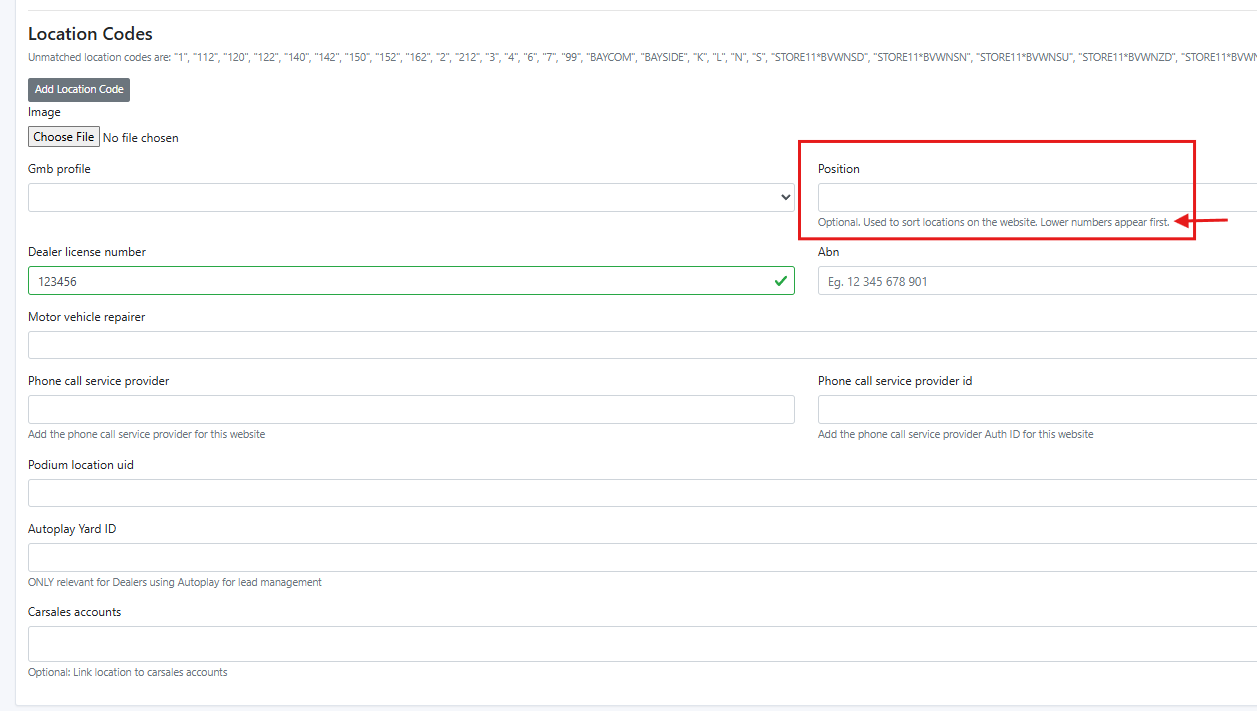Screen dimensions: 1257x711
Task: Click the Carsales accounts label
Action: pos(74,612)
